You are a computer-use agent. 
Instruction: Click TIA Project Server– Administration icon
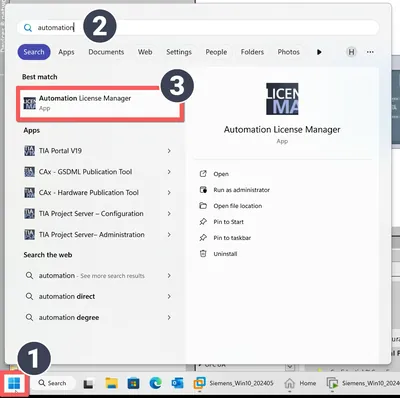click(x=30, y=235)
